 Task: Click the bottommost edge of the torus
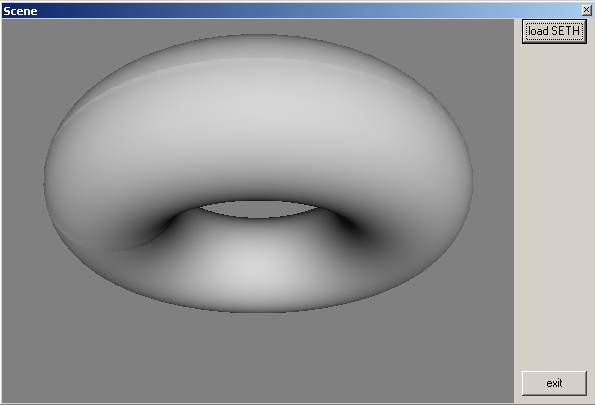[x=258, y=310]
